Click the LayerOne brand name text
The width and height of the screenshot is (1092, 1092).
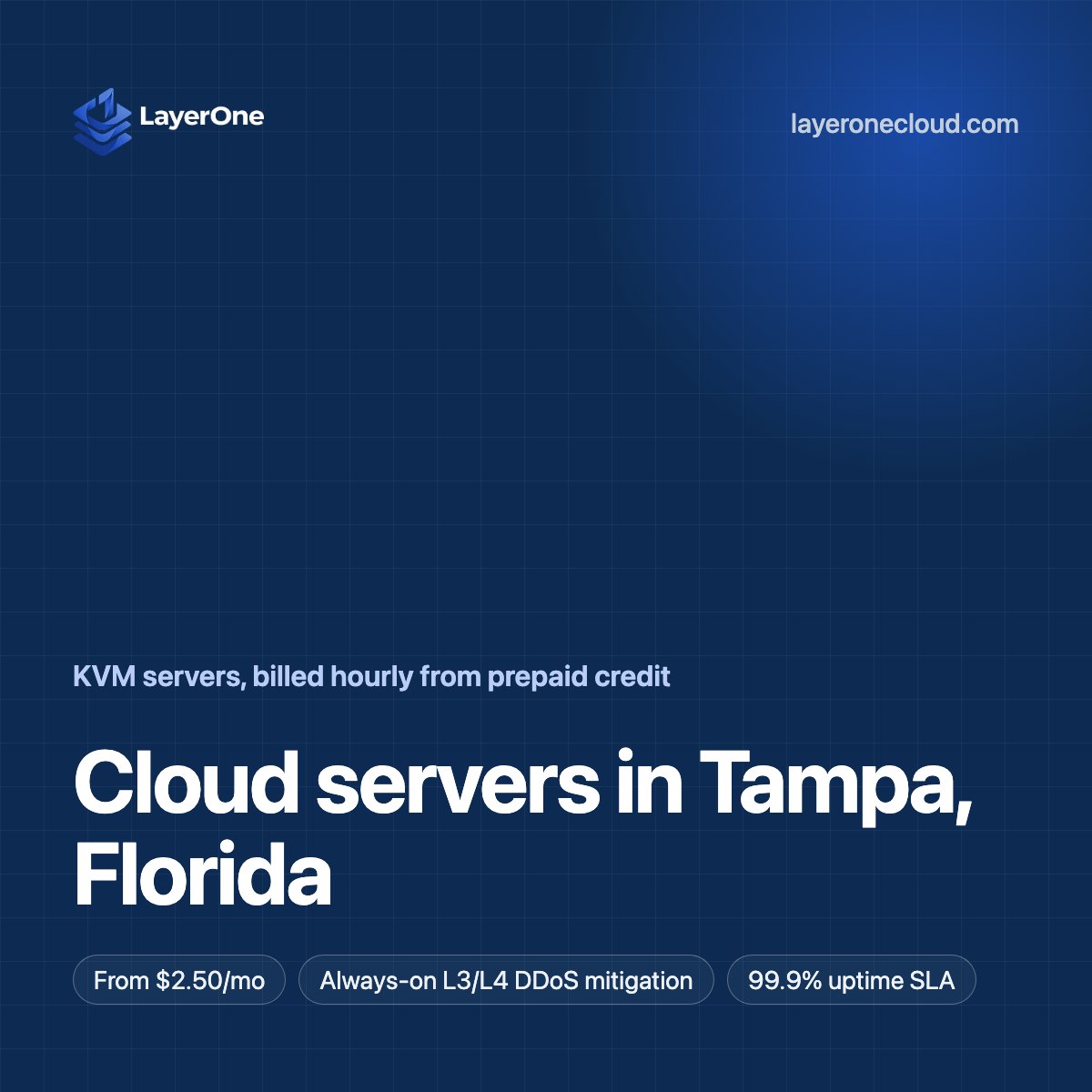(x=202, y=116)
